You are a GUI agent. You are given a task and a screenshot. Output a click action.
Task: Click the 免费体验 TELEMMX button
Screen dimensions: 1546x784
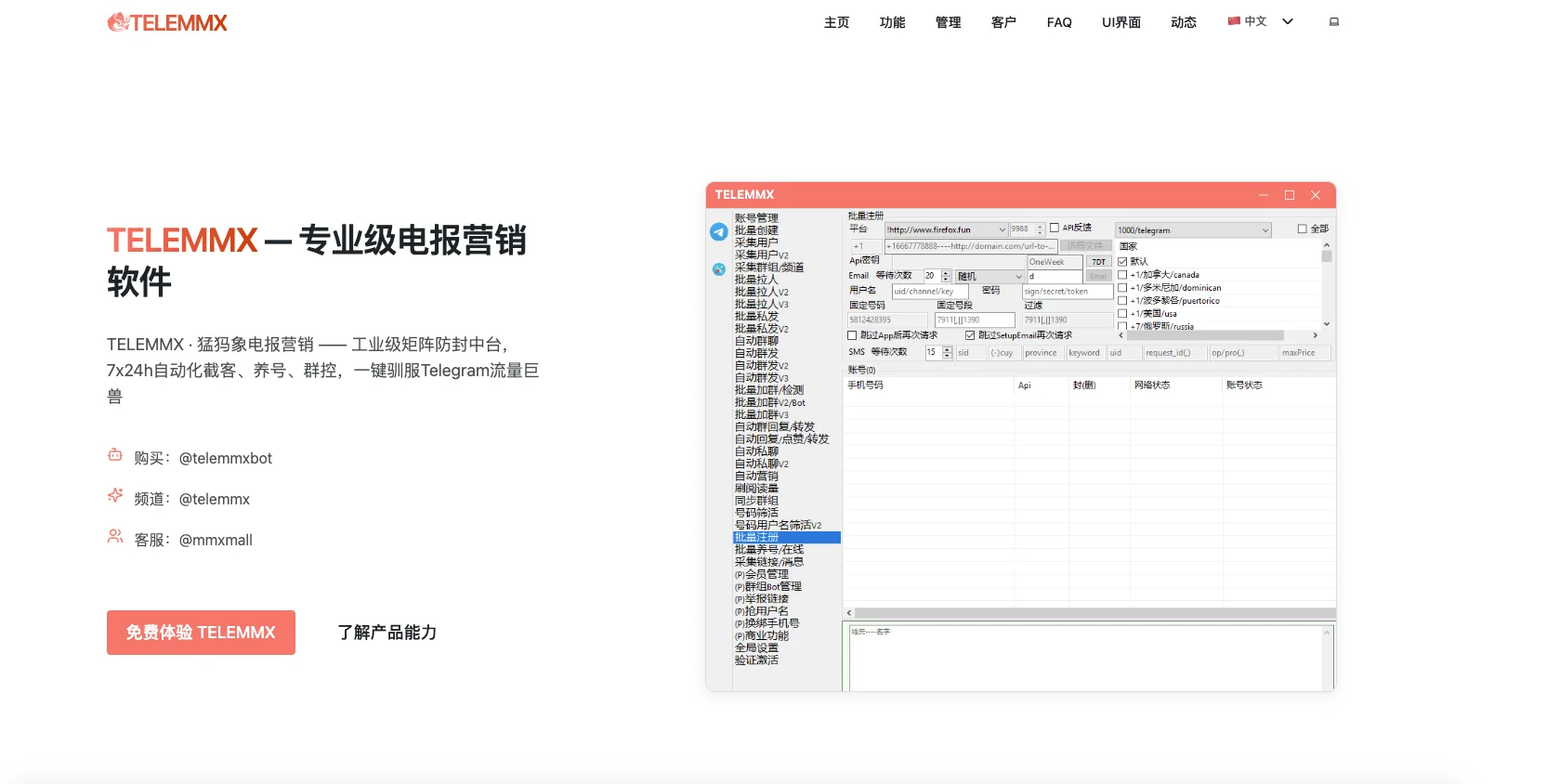pyautogui.click(x=201, y=633)
